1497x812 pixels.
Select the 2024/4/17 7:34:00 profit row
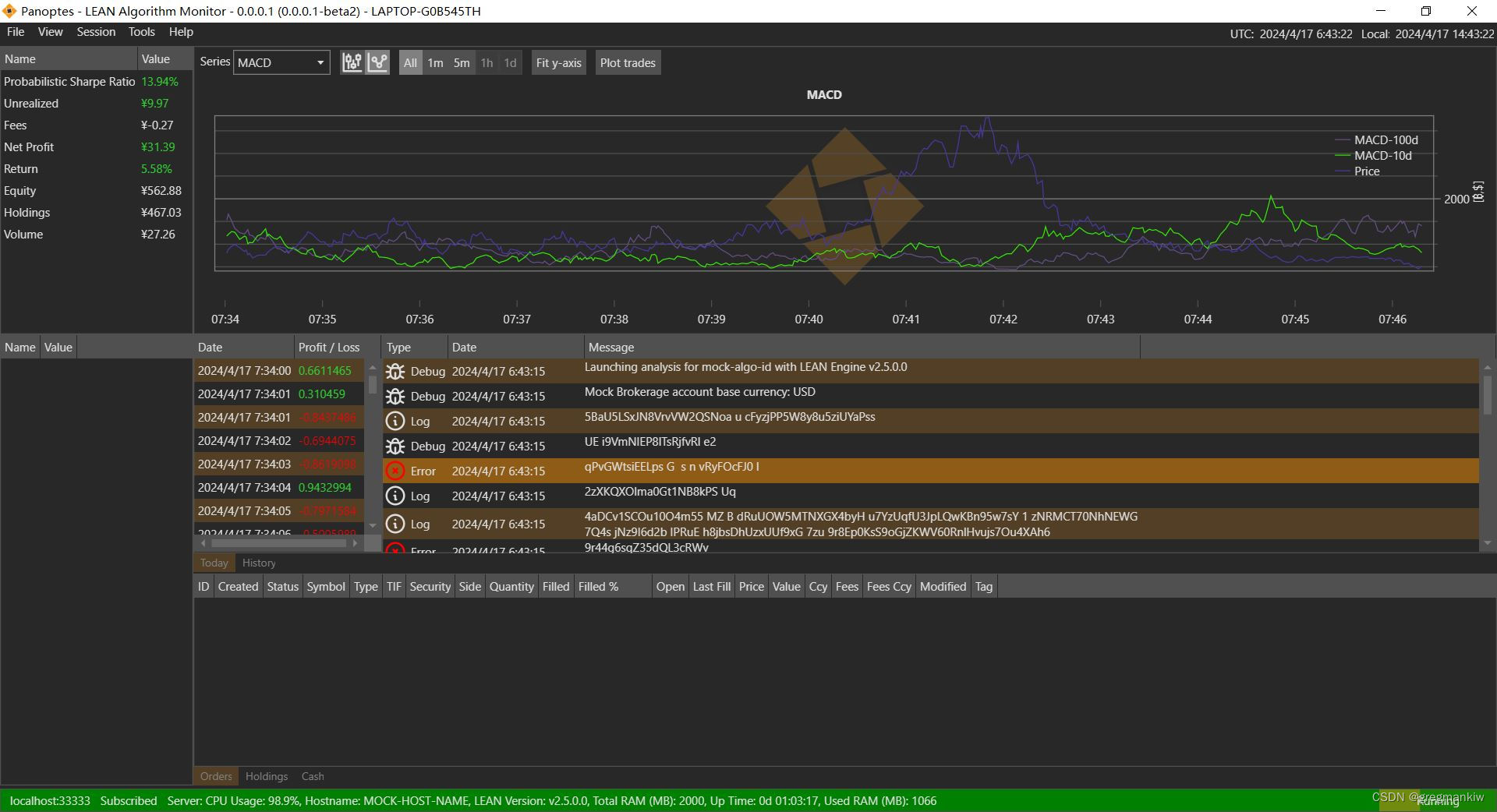[278, 371]
